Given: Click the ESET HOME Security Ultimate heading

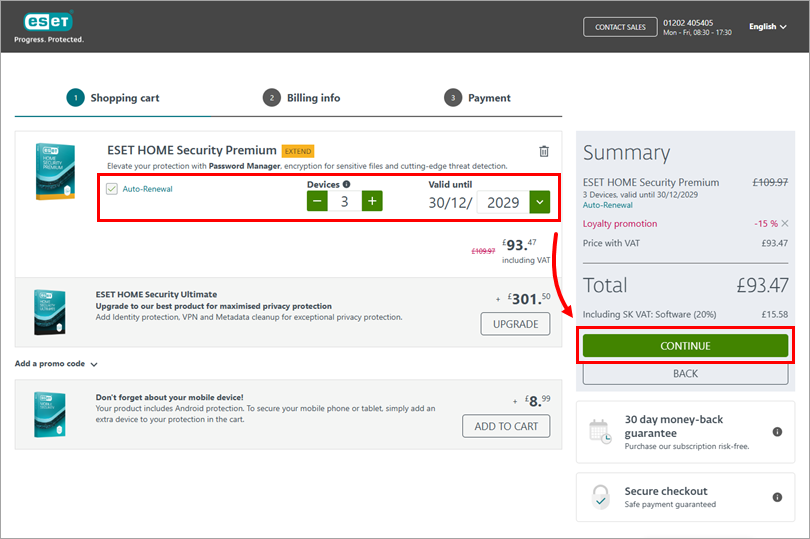Looking at the screenshot, I should [x=156, y=295].
